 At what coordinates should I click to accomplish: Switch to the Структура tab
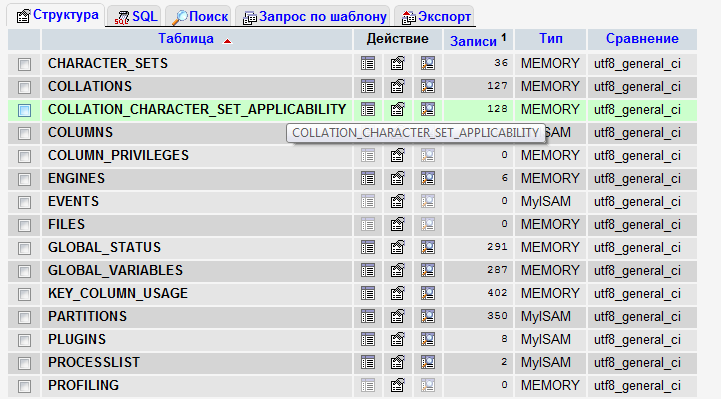[57, 16]
